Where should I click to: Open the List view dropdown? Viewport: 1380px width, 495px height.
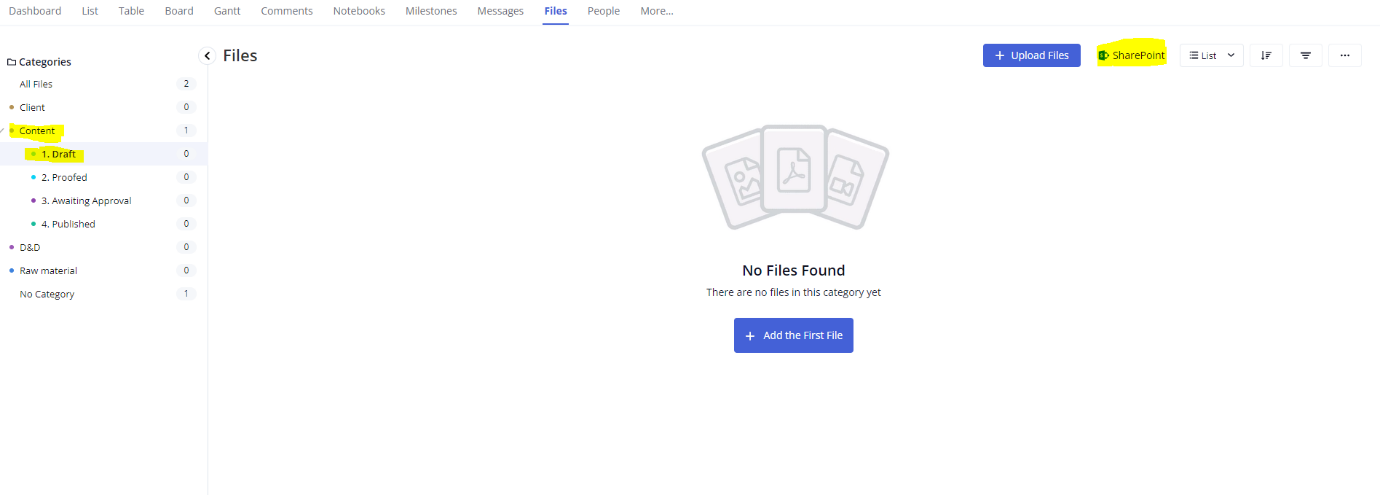click(x=1212, y=56)
